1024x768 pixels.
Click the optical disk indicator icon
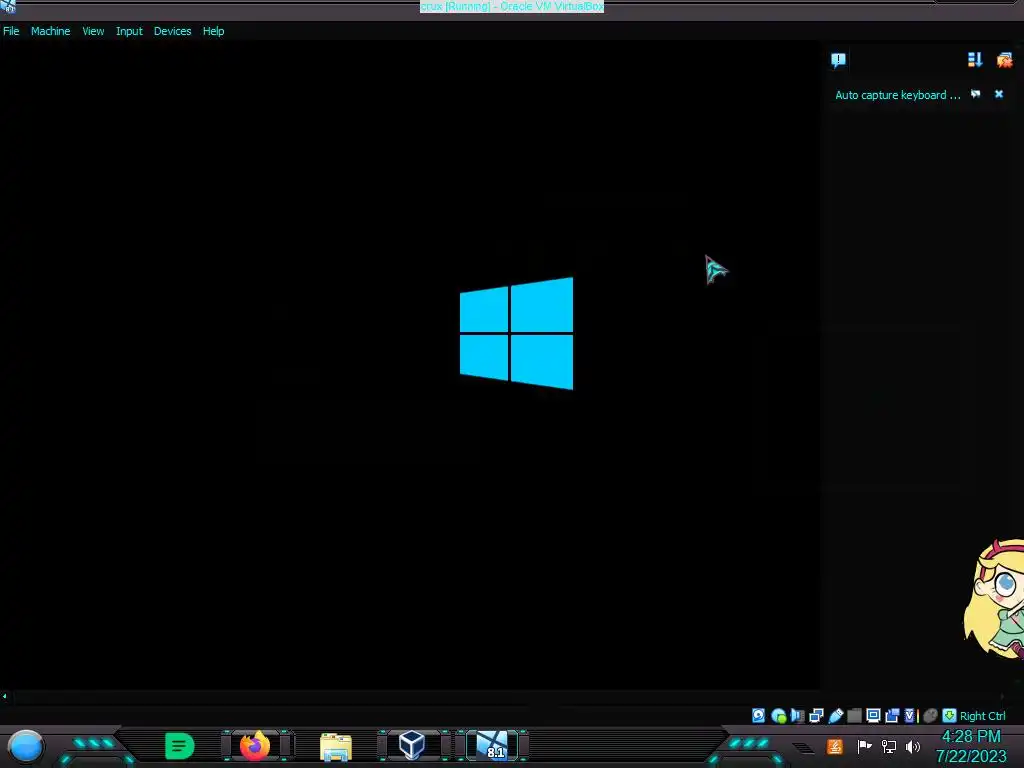pos(778,716)
